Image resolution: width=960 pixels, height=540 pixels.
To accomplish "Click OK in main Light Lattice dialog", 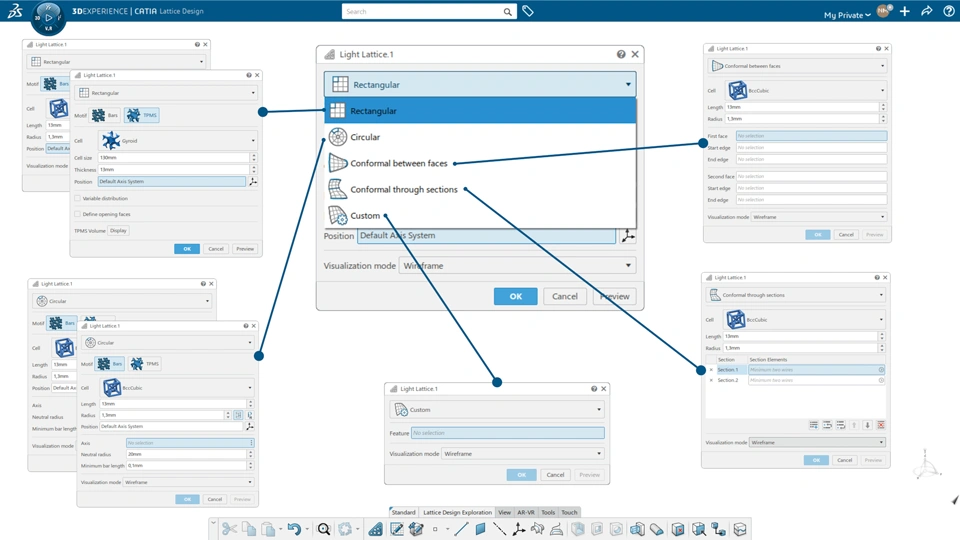I will pos(516,296).
